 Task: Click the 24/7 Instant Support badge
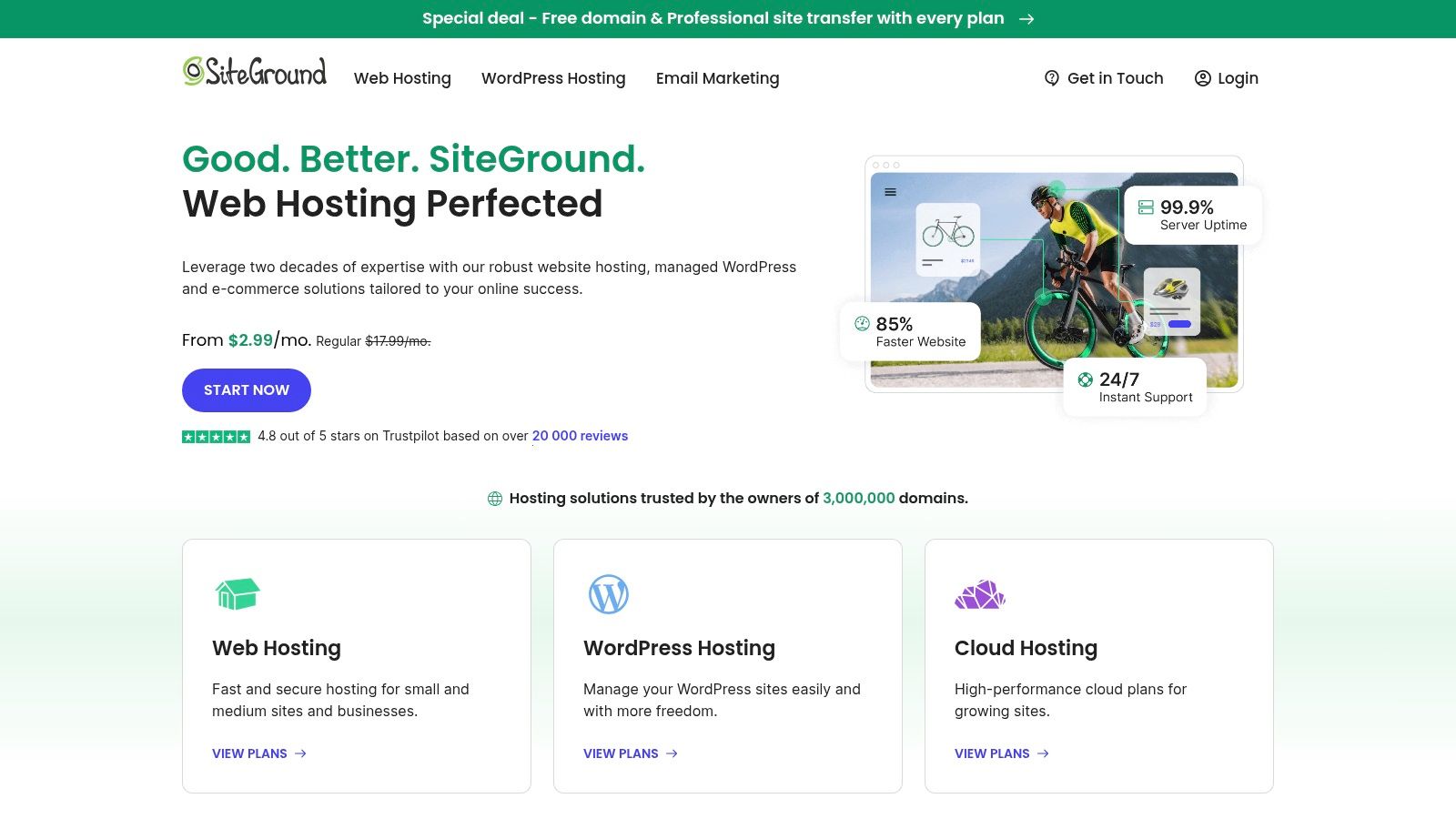click(x=1135, y=387)
